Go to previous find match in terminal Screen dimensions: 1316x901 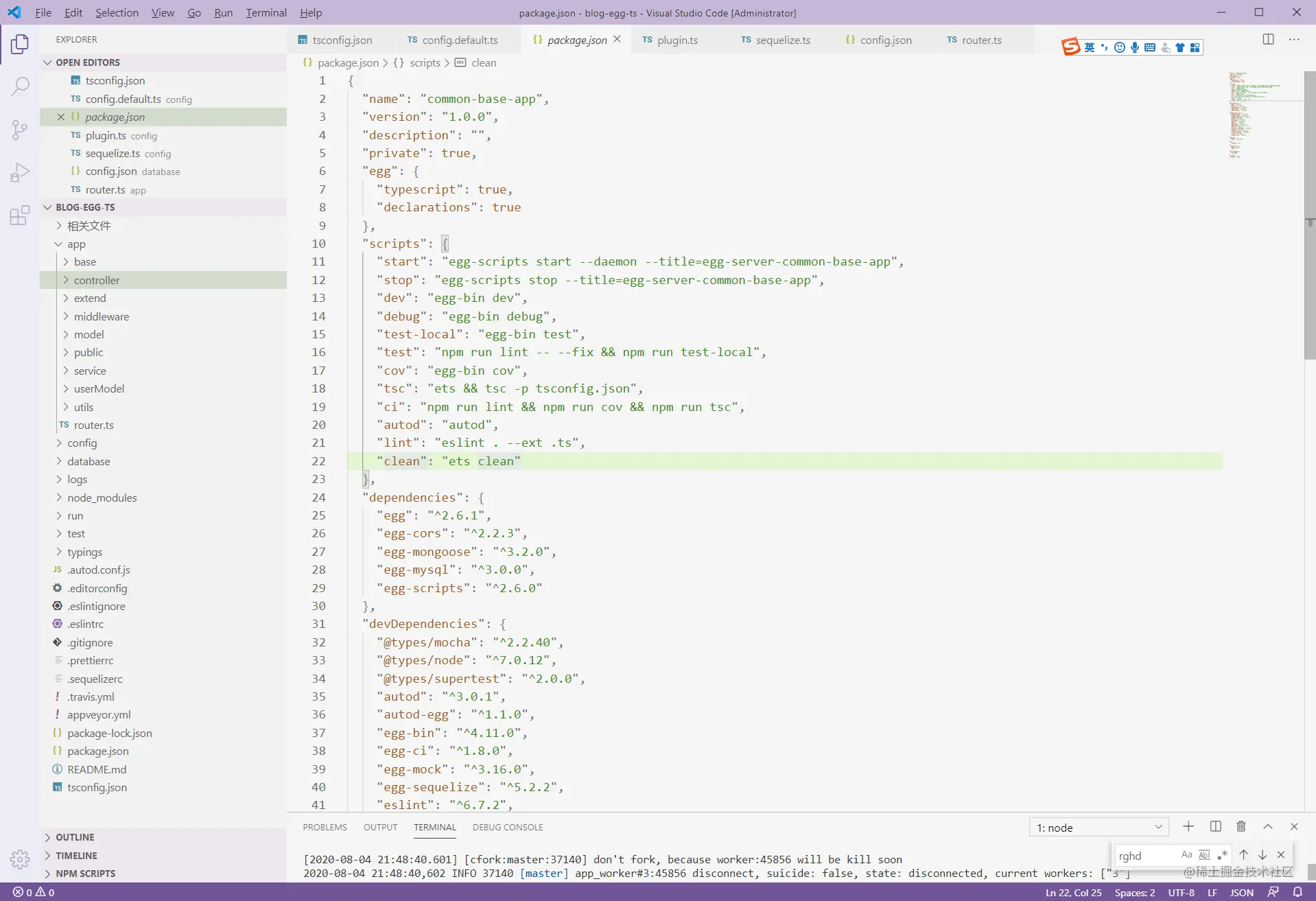coord(1243,855)
